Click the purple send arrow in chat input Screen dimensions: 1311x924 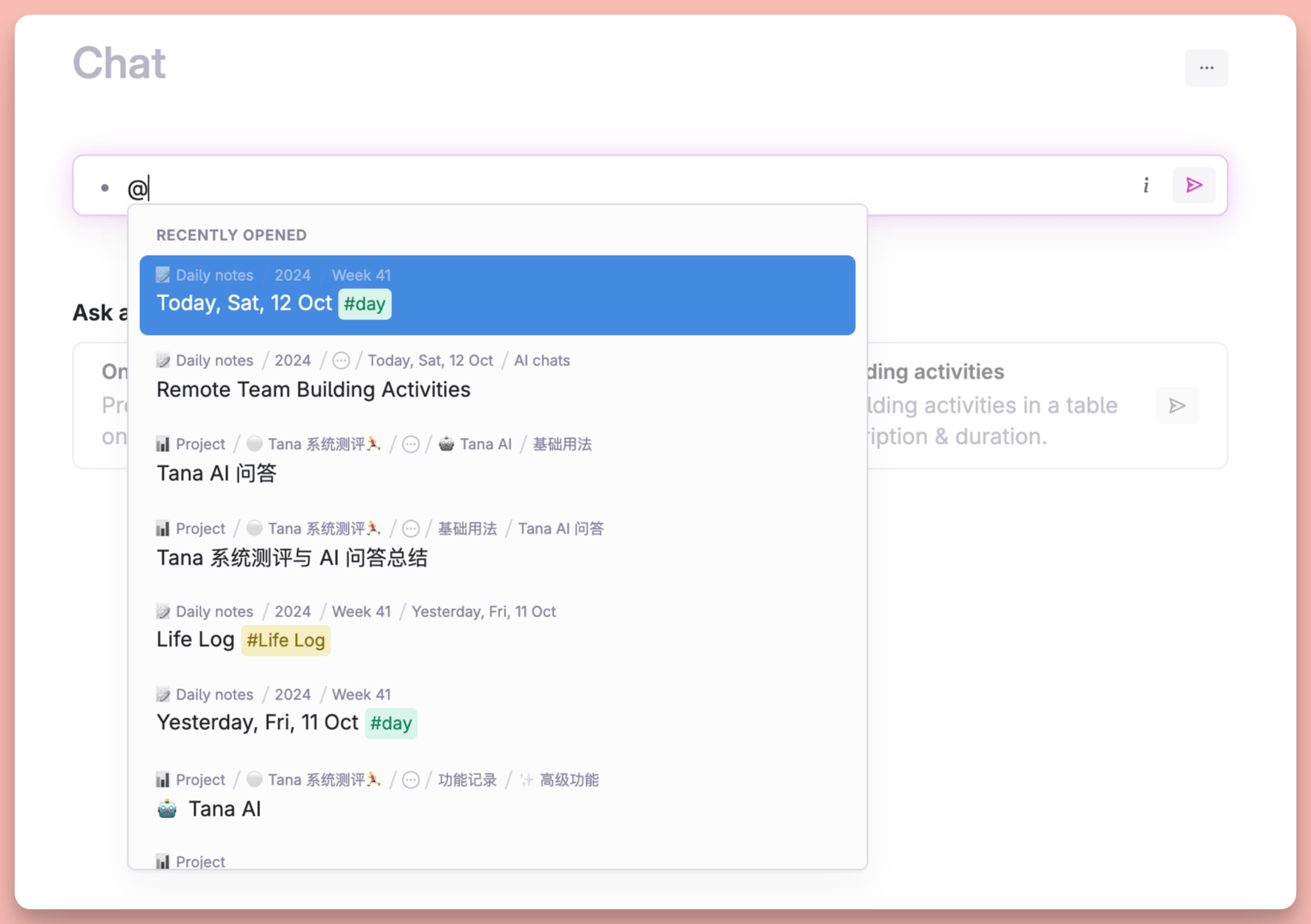coord(1193,185)
